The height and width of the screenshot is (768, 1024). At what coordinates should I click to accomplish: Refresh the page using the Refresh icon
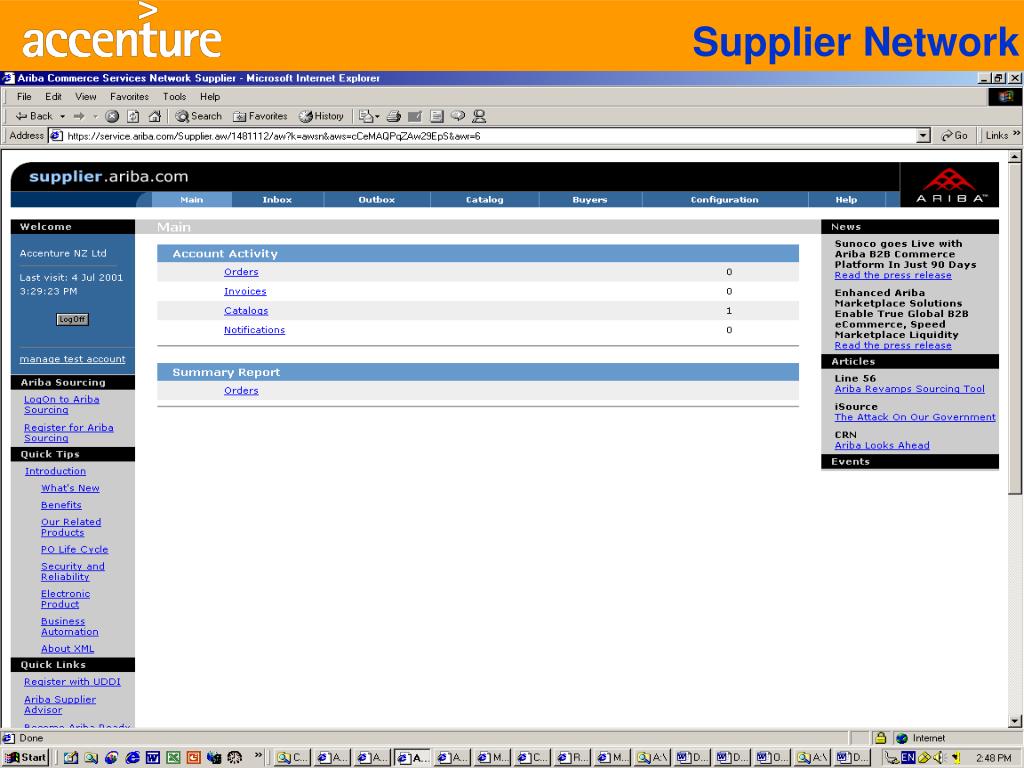click(133, 116)
